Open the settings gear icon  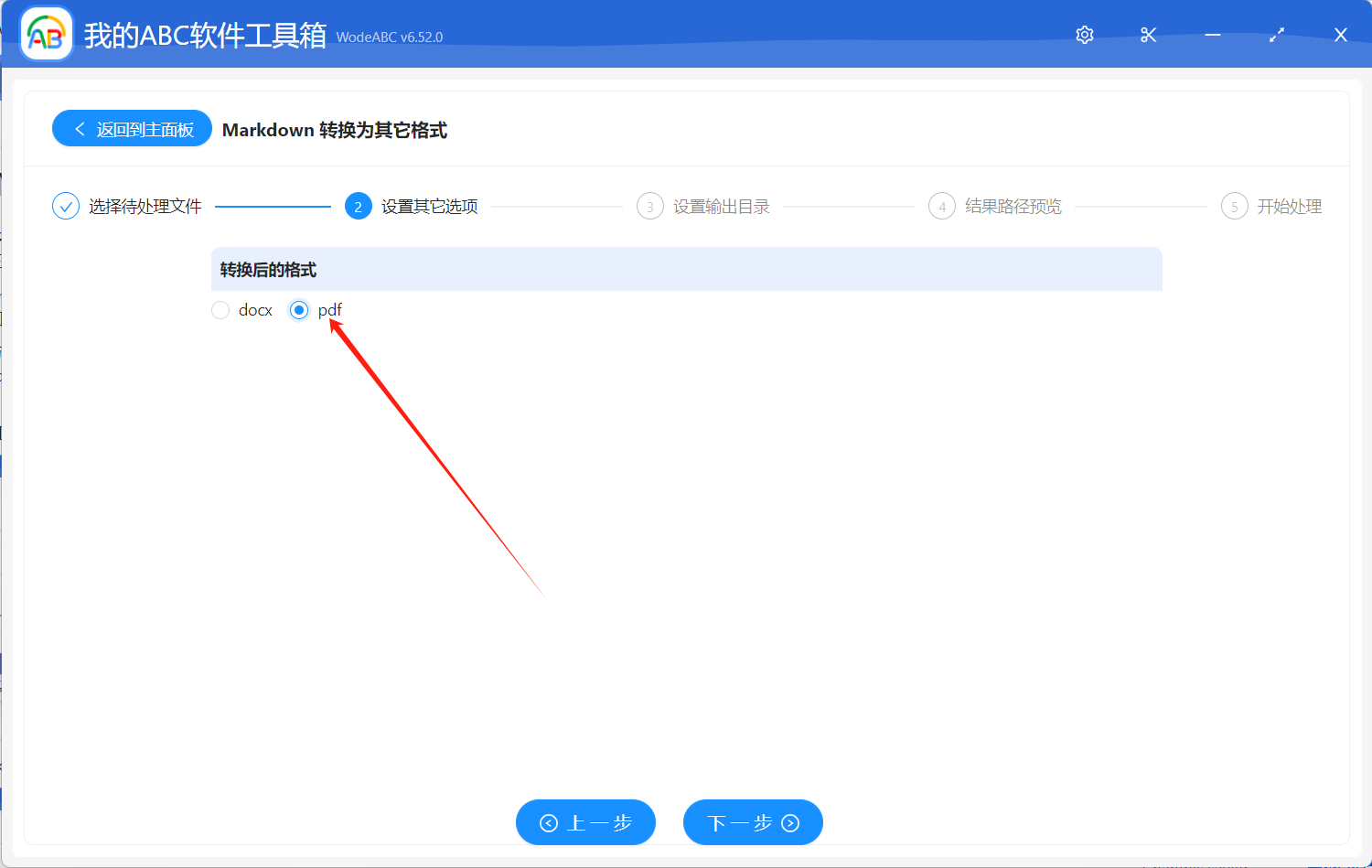[x=1084, y=35]
